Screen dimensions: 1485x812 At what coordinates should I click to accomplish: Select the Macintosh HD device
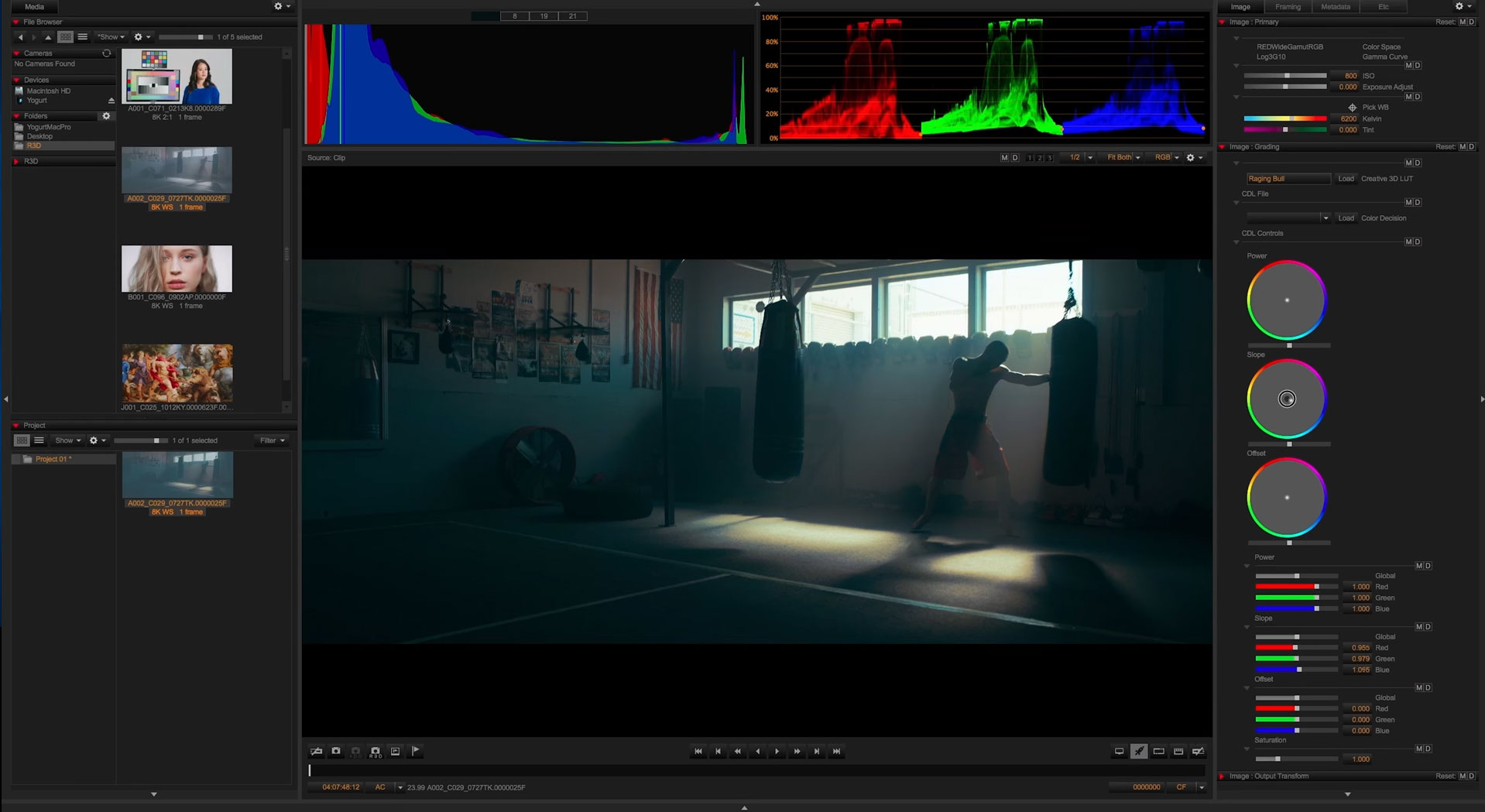pos(48,91)
